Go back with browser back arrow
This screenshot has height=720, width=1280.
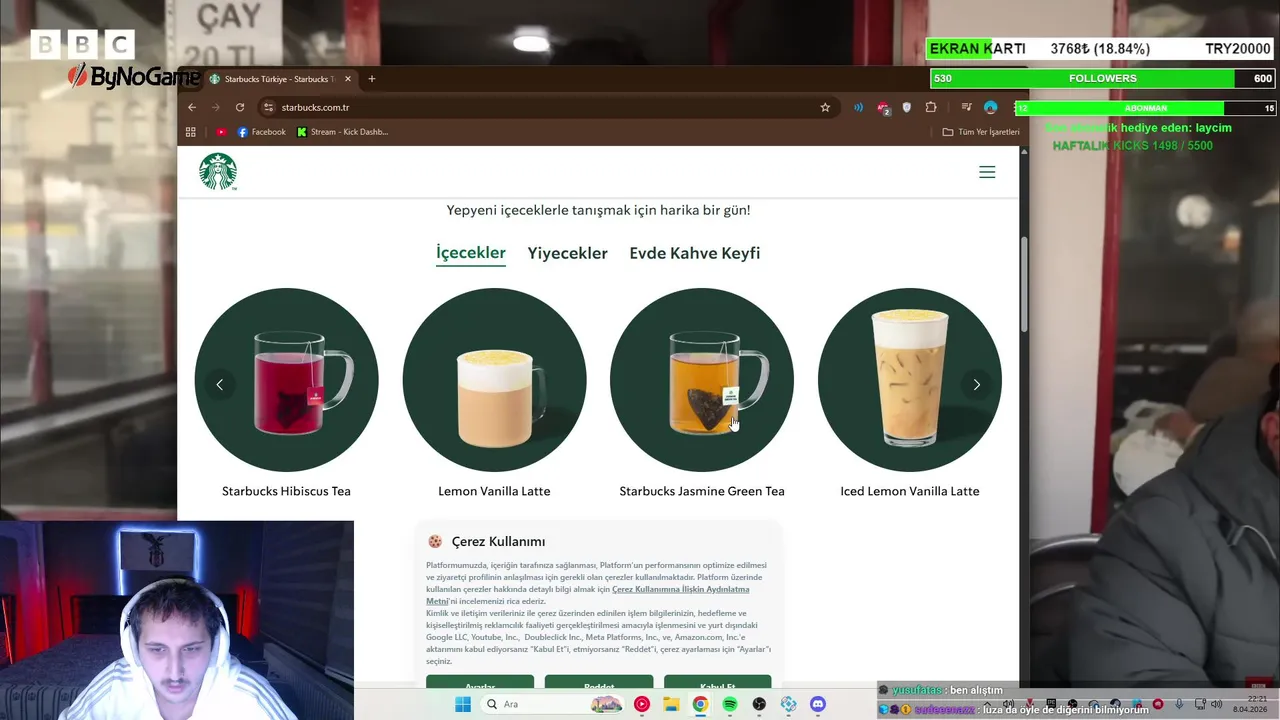[192, 107]
